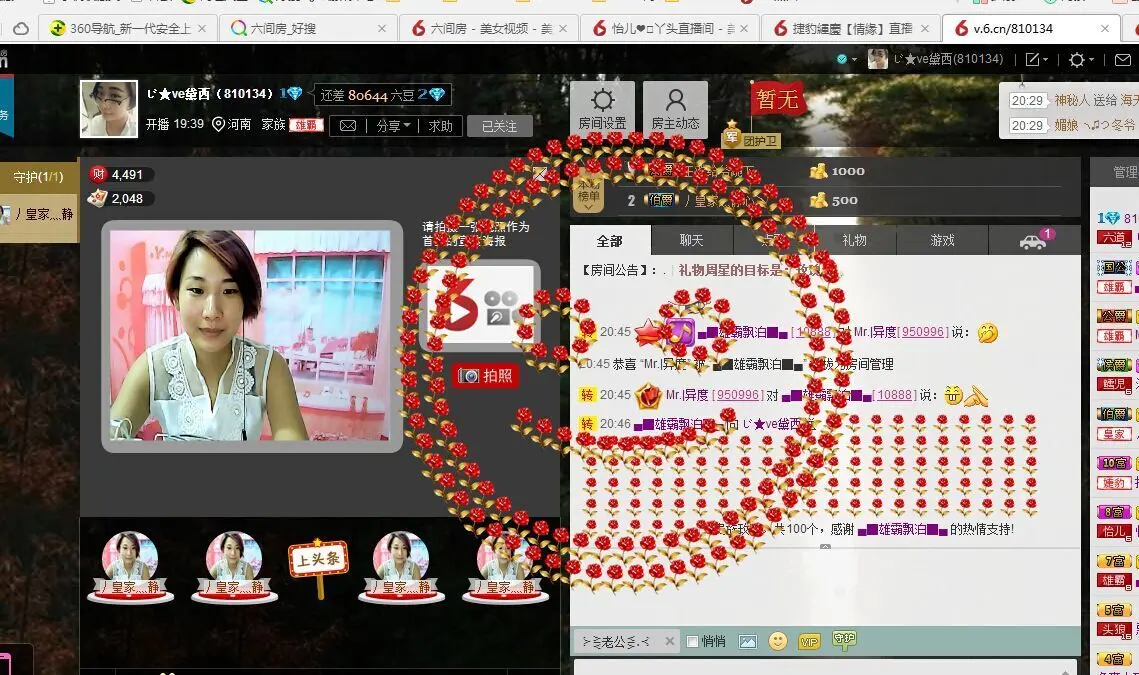This screenshot has height=675, width=1139.
Task: Click the third 皇家...静 seat avatar right of 上头条
Action: (401, 567)
